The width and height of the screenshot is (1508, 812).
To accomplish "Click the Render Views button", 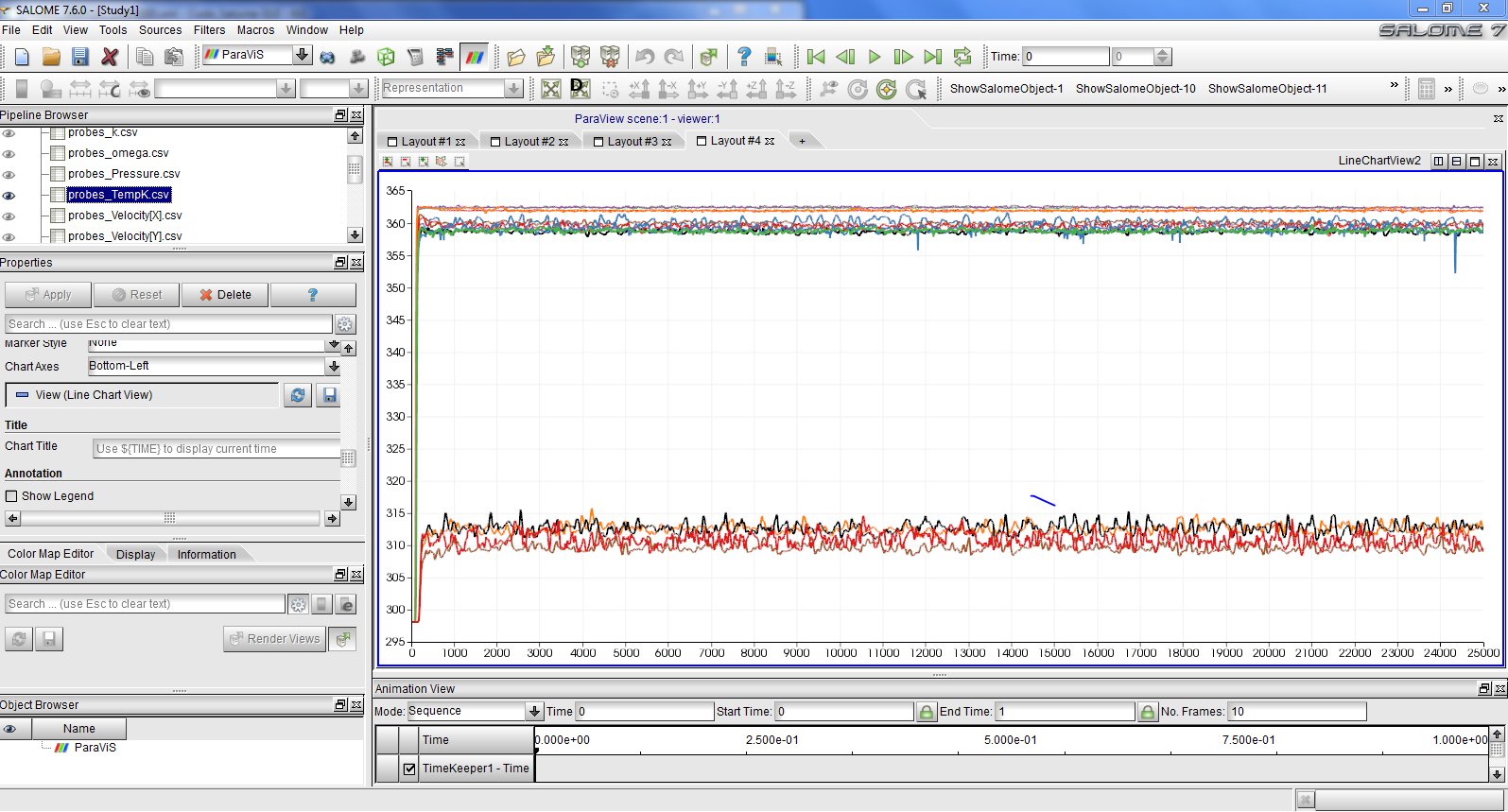I will coord(274,639).
